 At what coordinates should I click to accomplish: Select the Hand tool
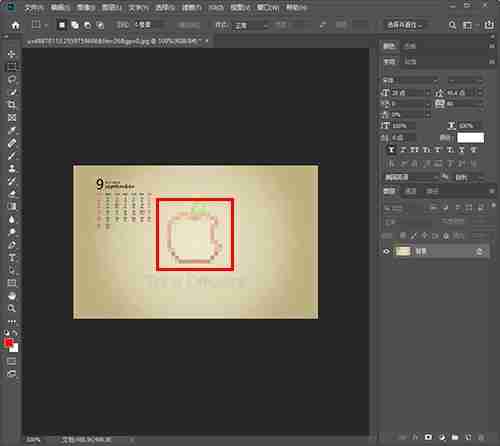pos(12,295)
